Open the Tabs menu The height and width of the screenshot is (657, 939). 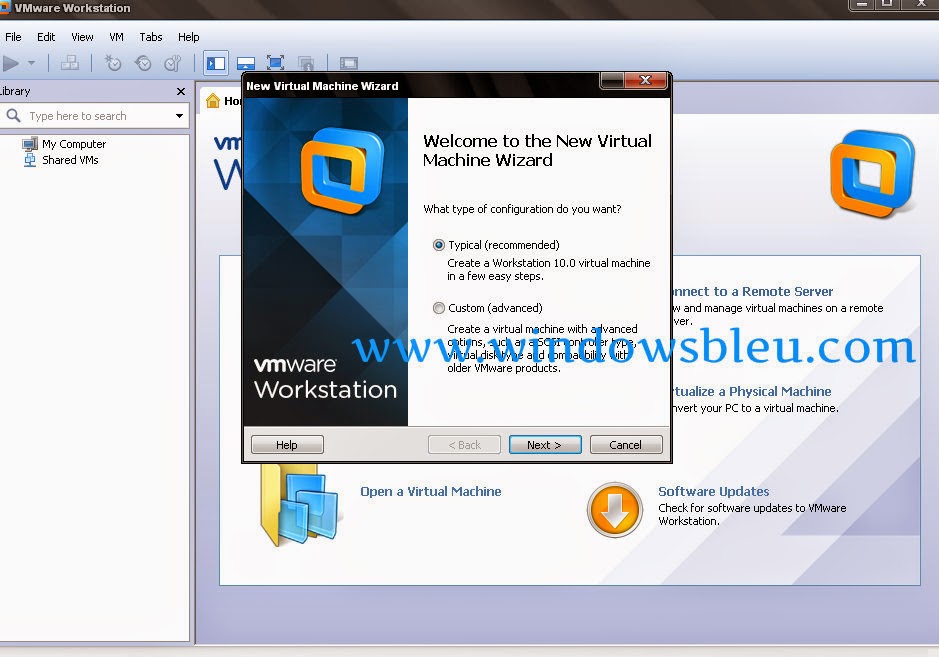(151, 37)
